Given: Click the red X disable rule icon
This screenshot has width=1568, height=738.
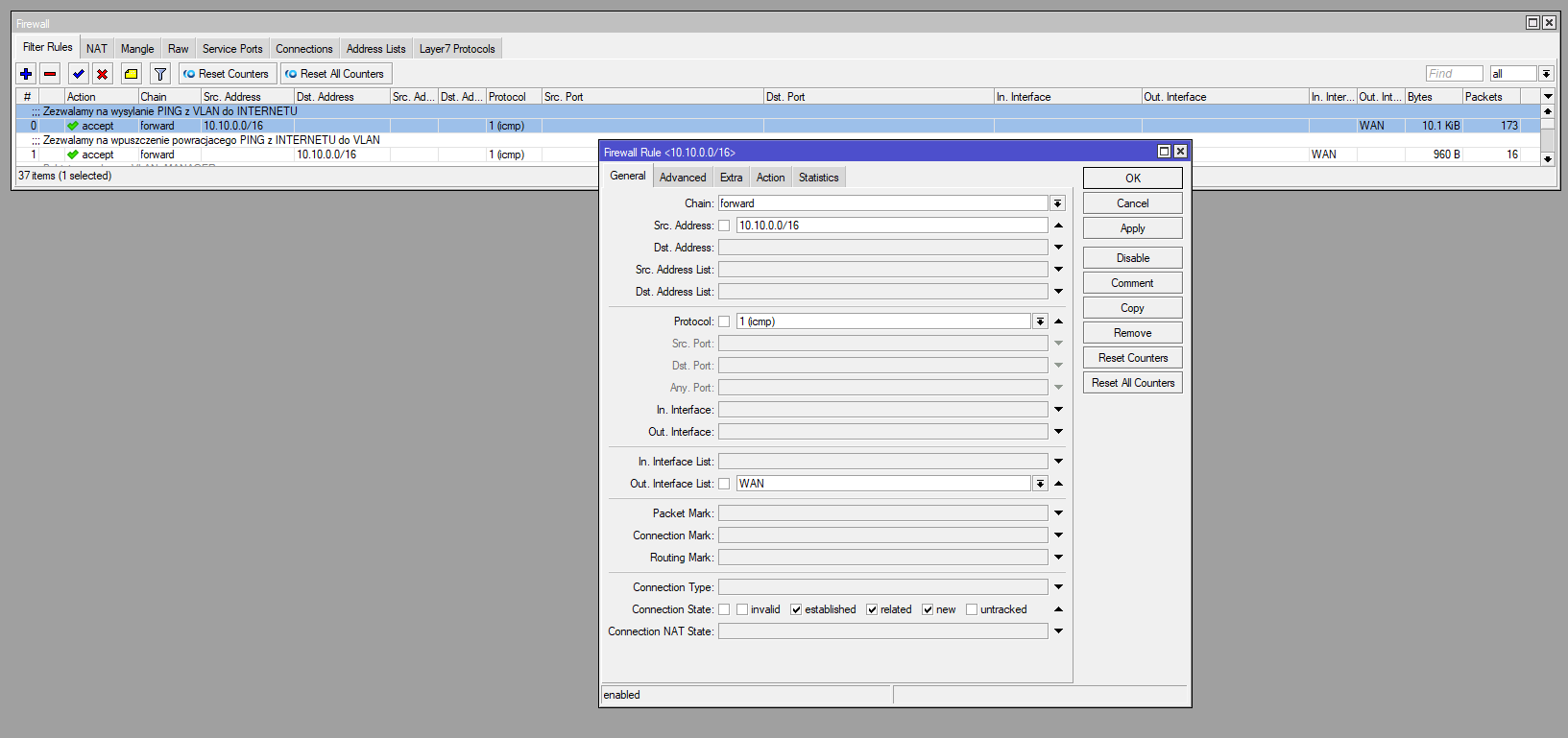Looking at the screenshot, I should point(103,74).
